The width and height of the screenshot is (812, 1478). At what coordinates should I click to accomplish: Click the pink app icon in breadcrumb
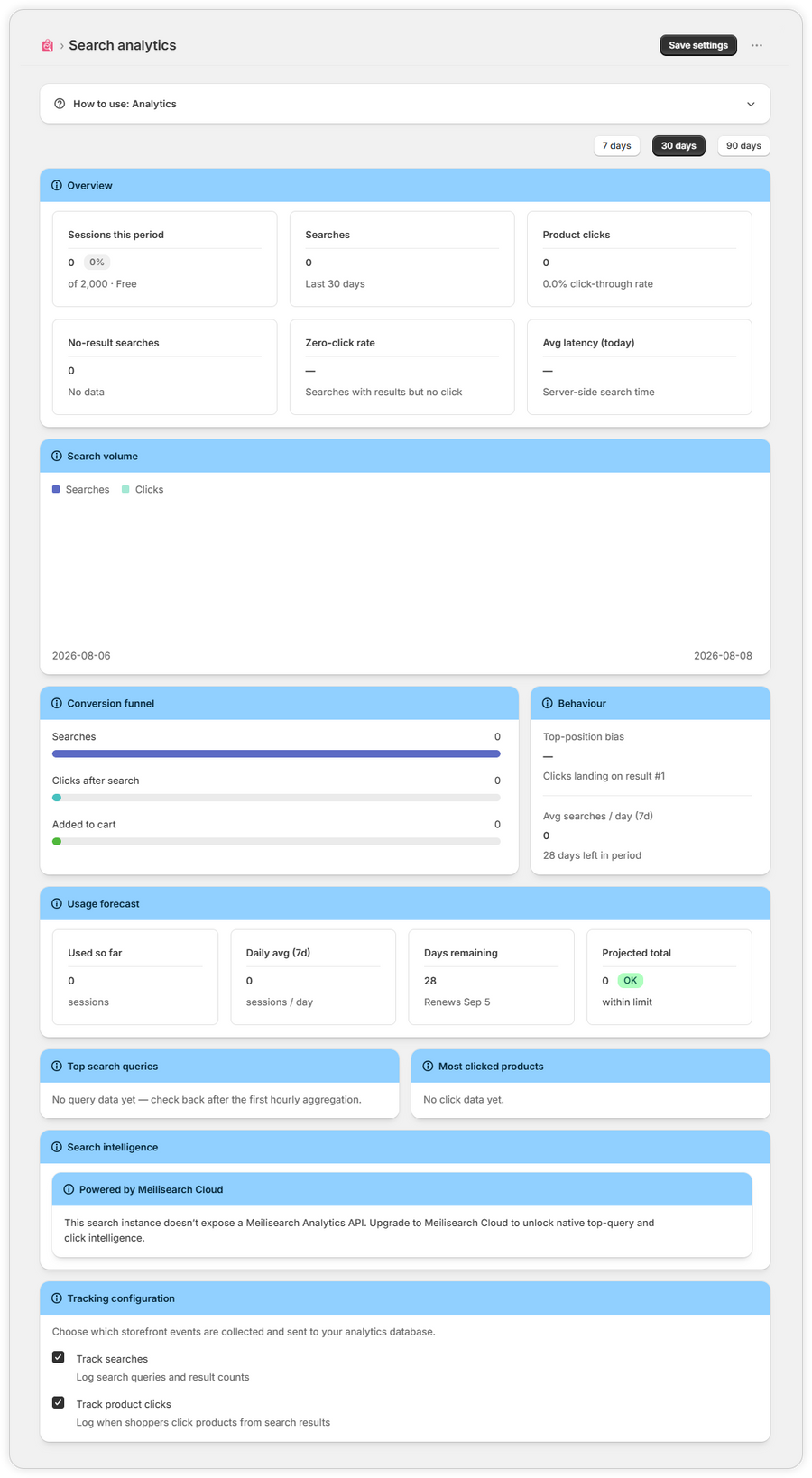pos(48,45)
